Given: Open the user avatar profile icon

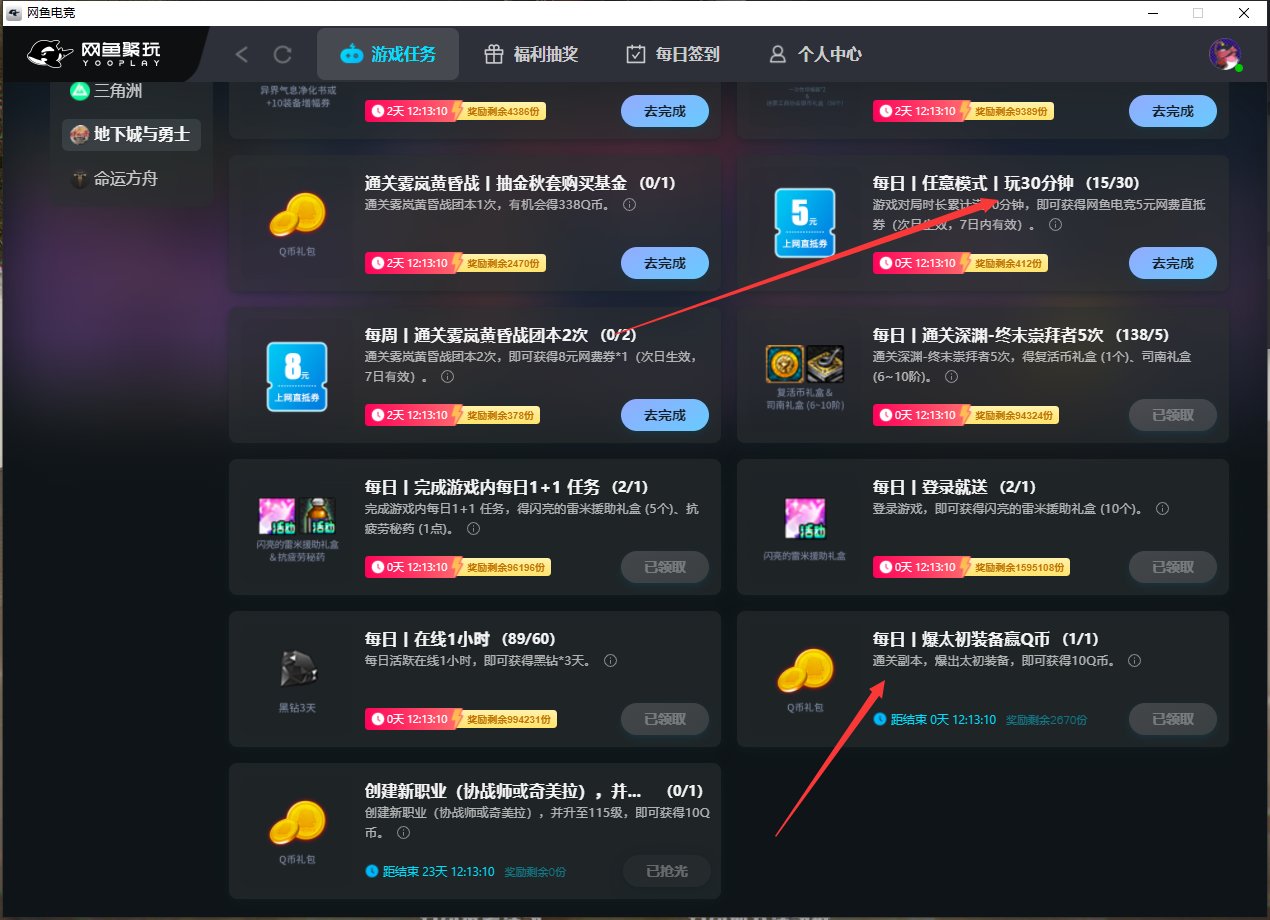Looking at the screenshot, I should tap(1224, 54).
